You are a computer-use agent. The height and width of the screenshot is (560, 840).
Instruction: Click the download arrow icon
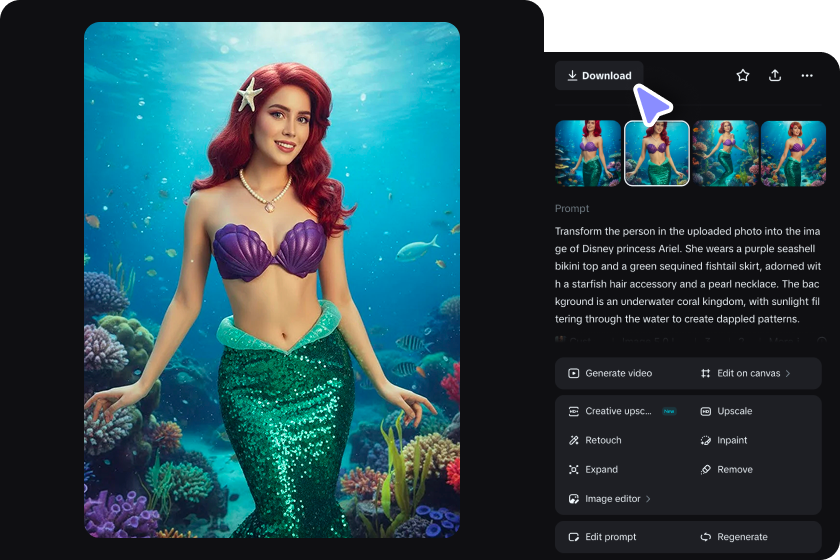pyautogui.click(x=572, y=75)
